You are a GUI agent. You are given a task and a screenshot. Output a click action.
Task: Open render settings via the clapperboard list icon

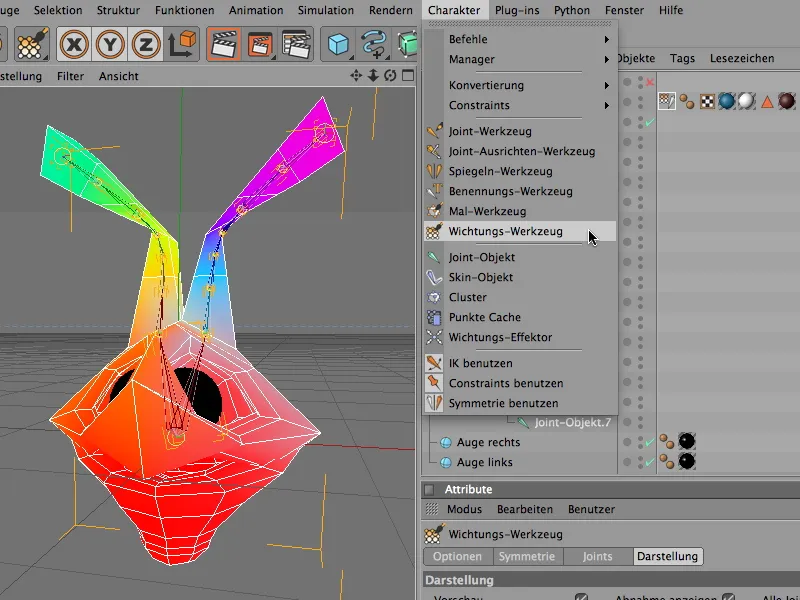[x=296, y=44]
